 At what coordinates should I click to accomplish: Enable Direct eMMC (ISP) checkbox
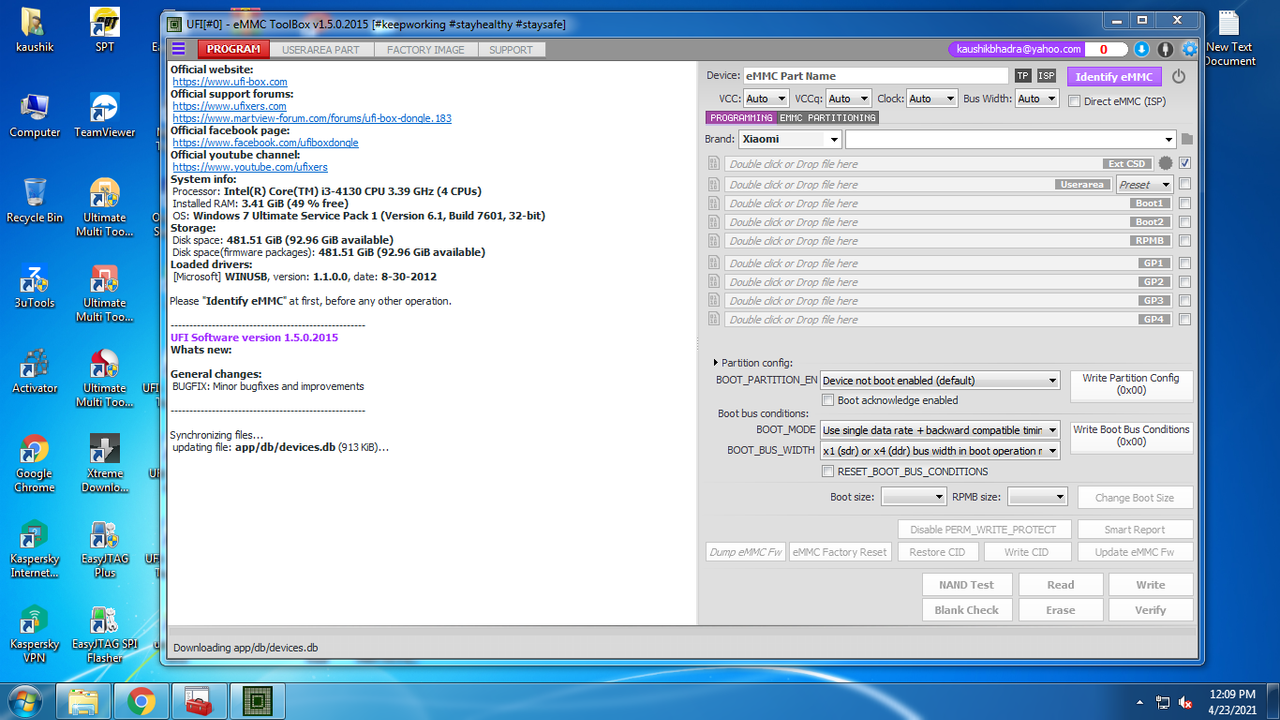pos(1074,101)
